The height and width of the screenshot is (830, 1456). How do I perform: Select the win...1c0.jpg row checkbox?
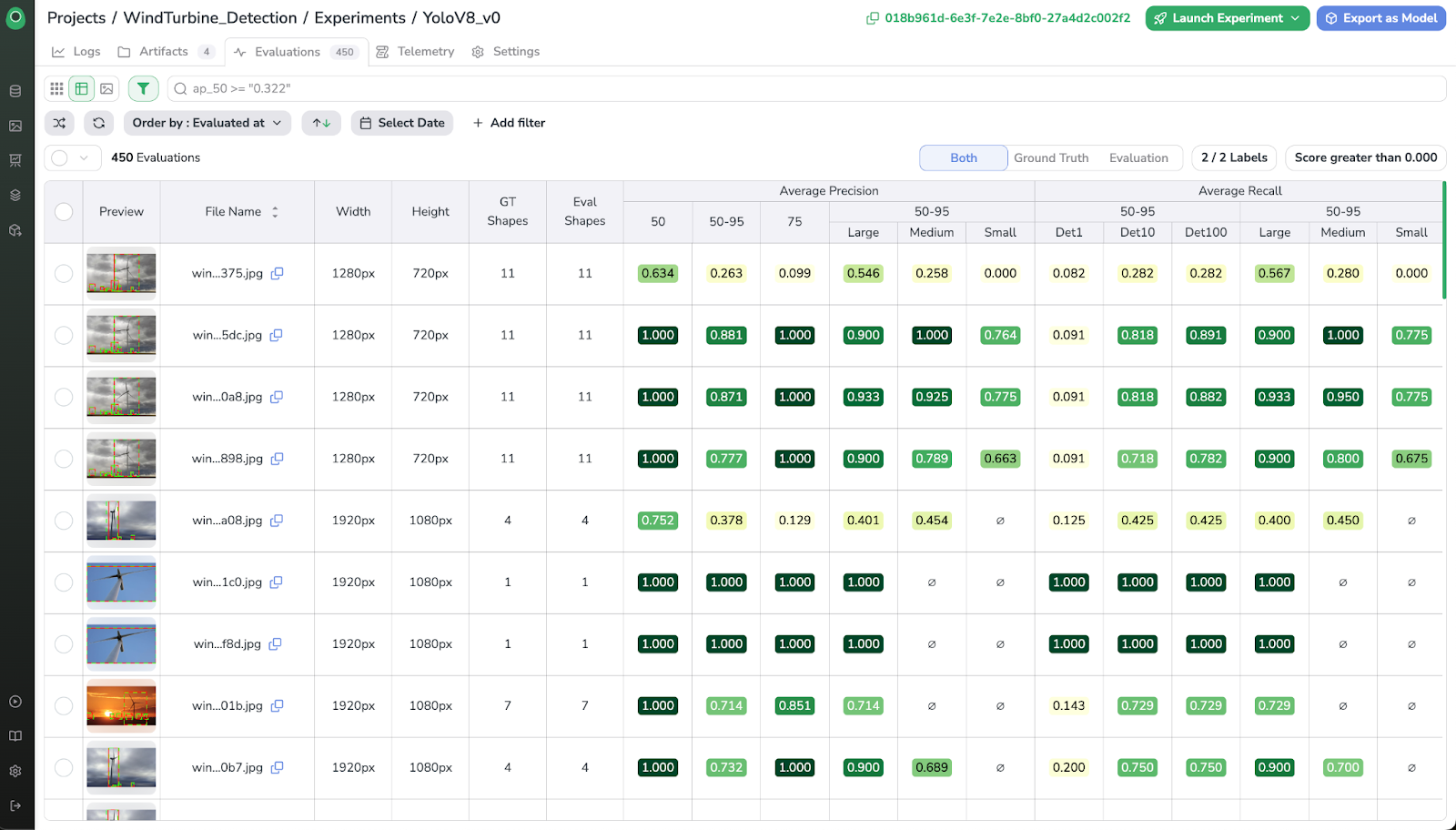tap(64, 582)
